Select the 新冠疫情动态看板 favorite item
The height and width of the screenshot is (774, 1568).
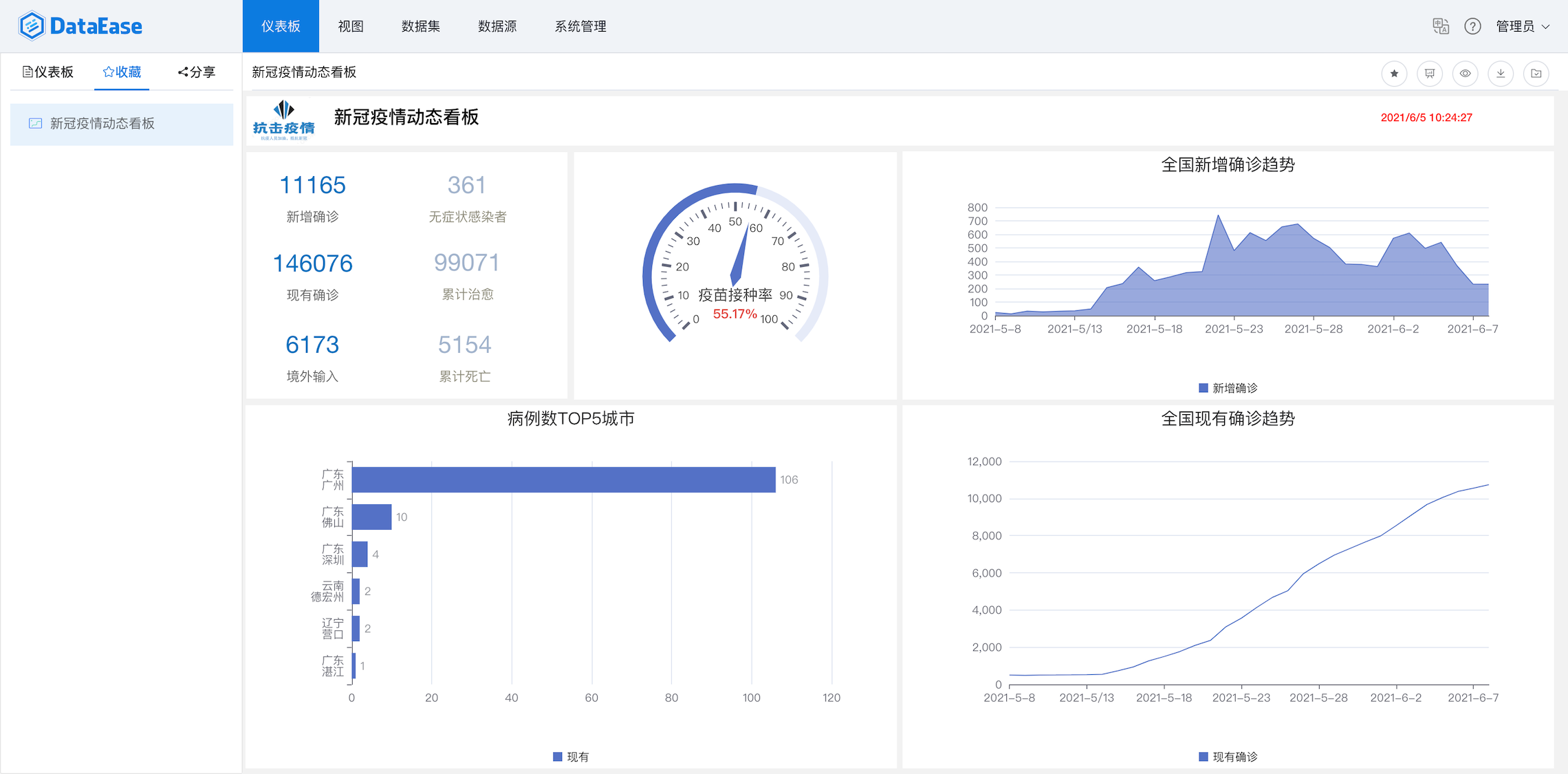click(x=102, y=124)
